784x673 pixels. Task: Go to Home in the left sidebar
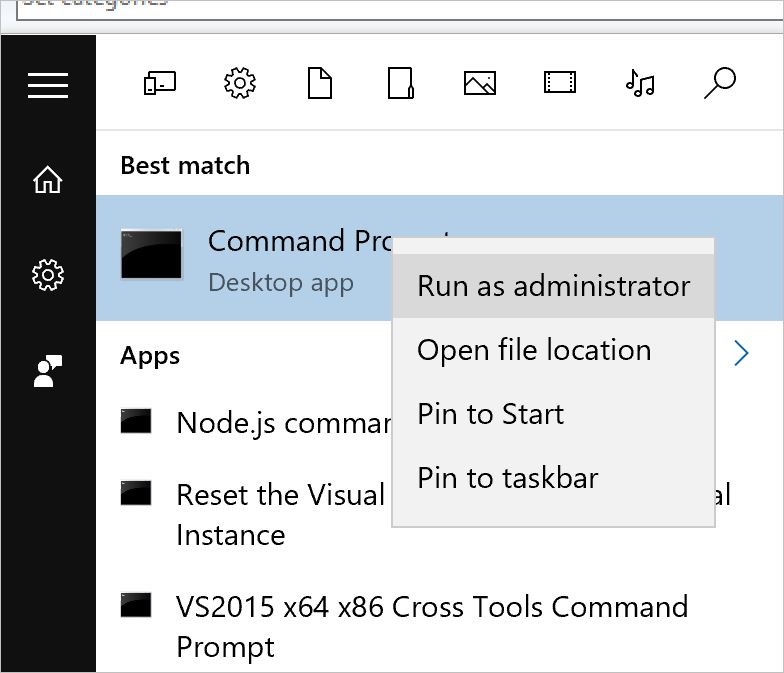47,180
